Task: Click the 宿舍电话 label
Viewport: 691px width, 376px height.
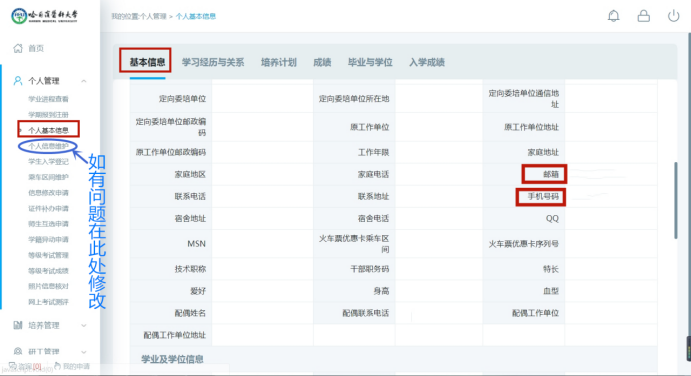Action: [x=373, y=218]
